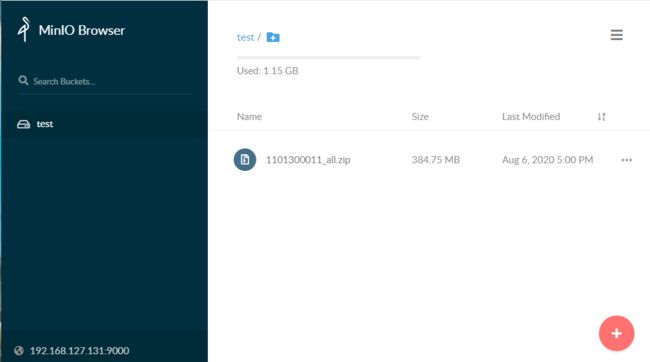Select the test bucket in sidebar
Screen dimensions: 650x362
104,124
